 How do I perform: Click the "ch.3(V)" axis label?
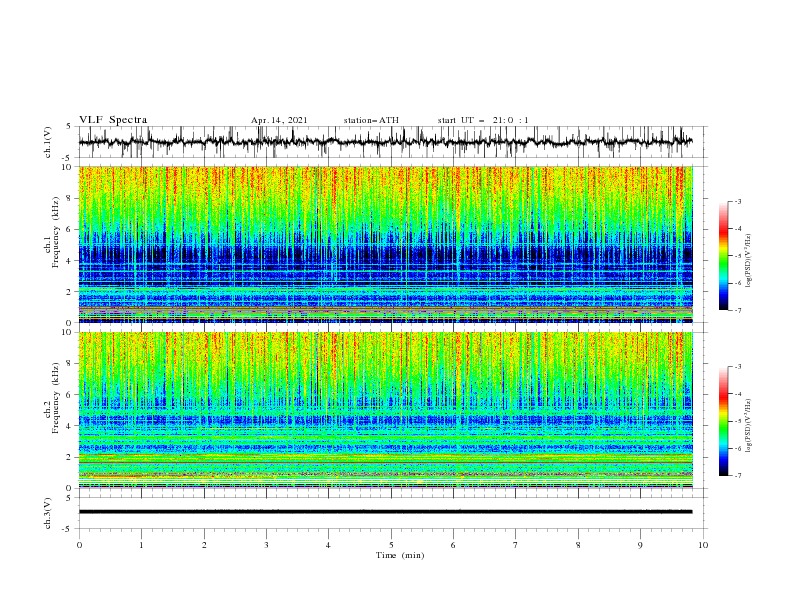(x=48, y=513)
